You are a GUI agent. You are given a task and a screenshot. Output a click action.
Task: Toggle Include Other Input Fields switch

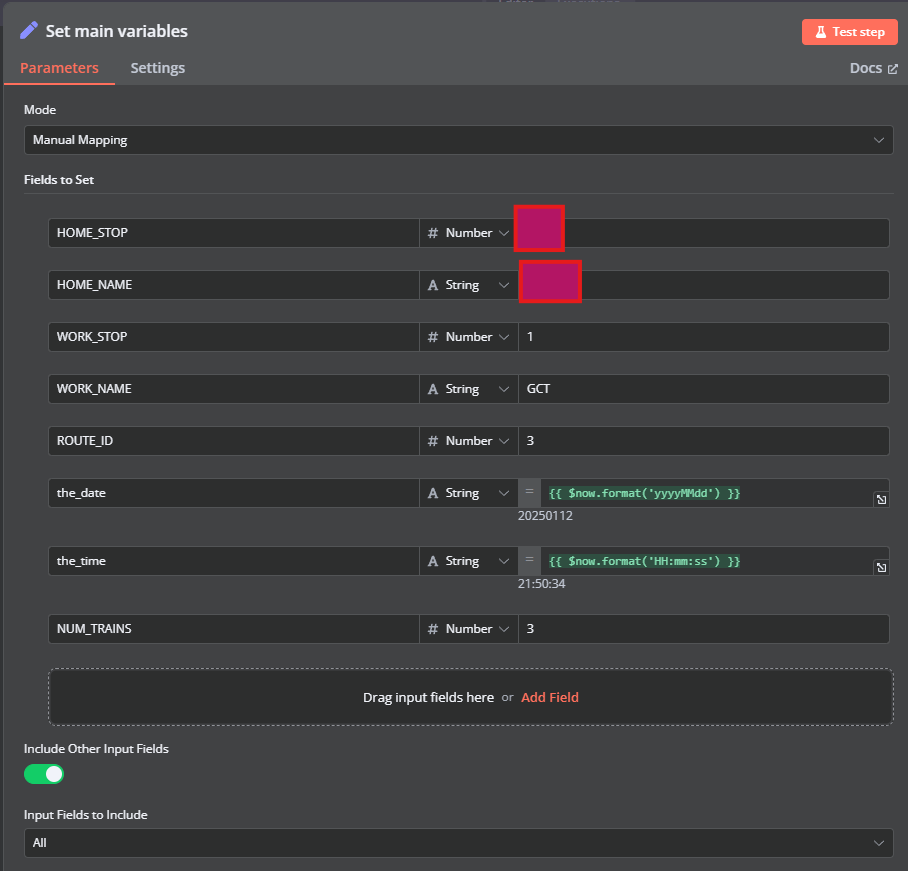tap(44, 774)
